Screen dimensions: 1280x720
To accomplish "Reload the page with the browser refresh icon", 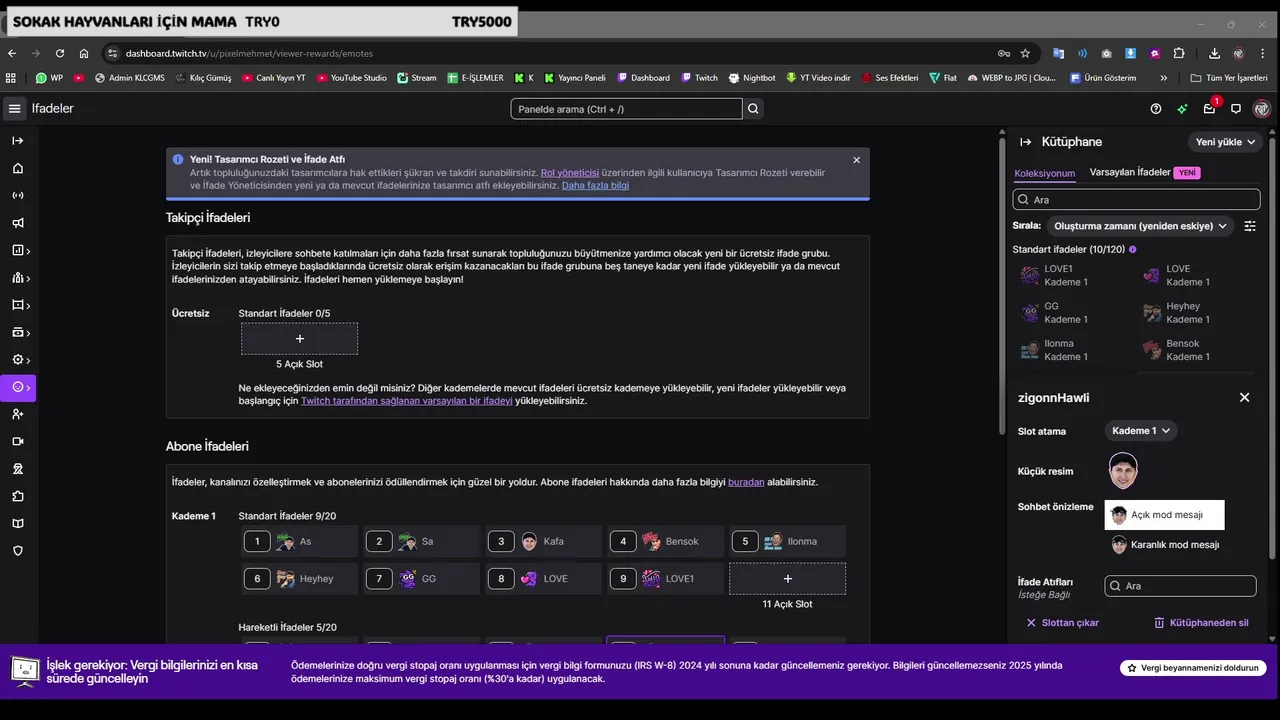I will coord(60,53).
